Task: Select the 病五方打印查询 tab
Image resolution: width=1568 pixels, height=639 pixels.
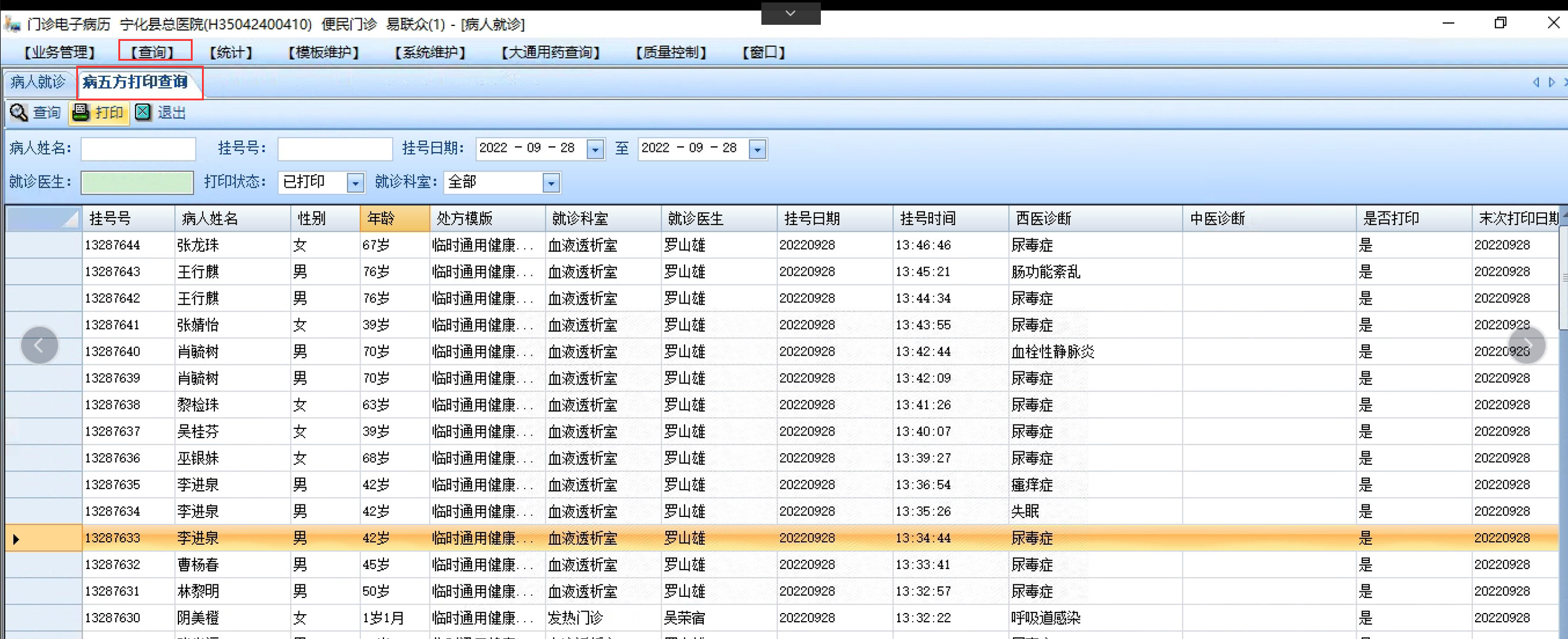Action: (136, 82)
